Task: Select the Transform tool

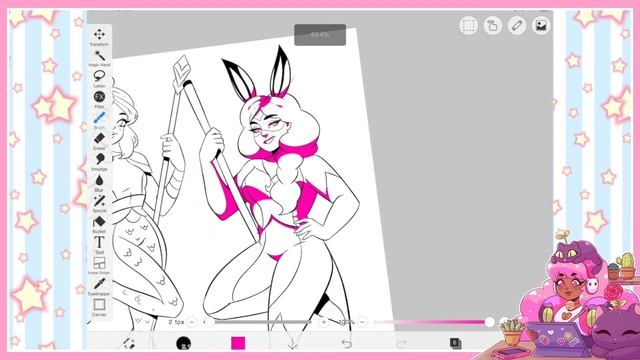Action: (99, 37)
